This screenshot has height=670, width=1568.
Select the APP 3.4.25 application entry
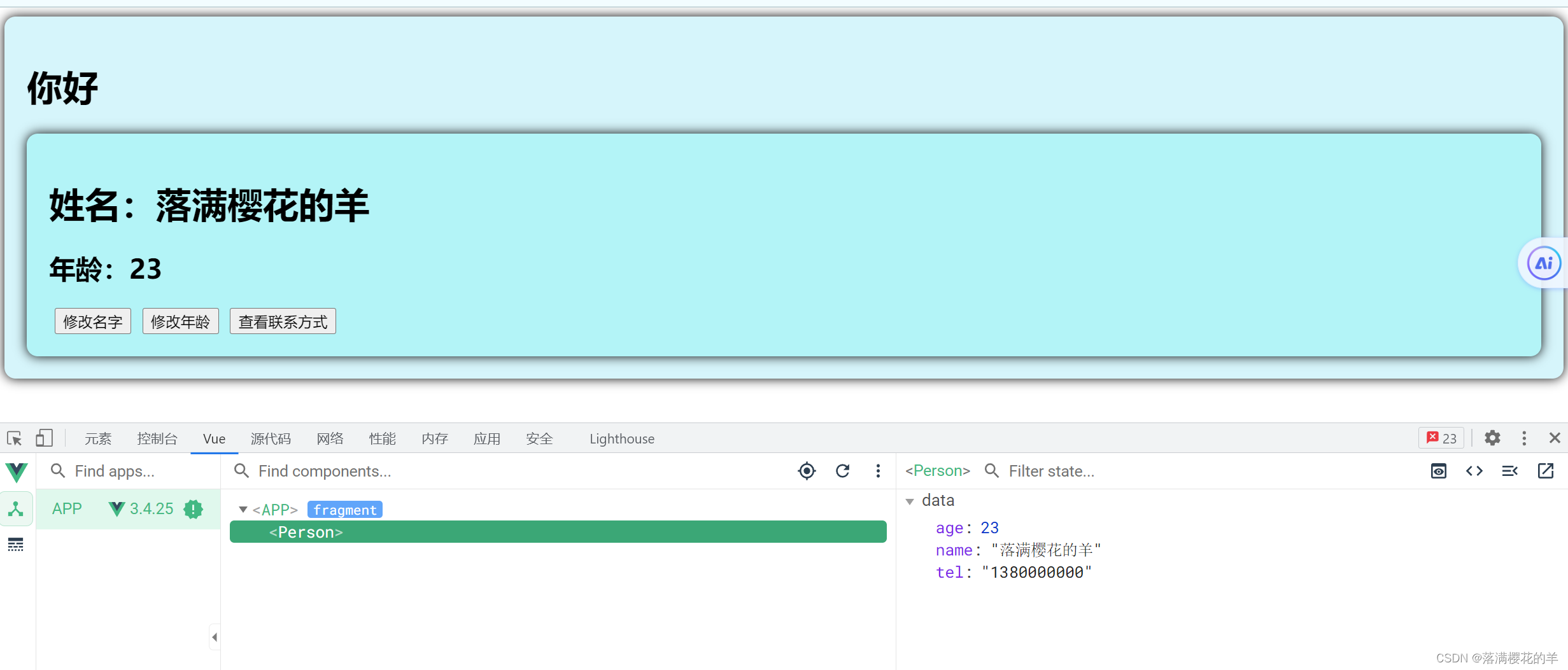128,509
